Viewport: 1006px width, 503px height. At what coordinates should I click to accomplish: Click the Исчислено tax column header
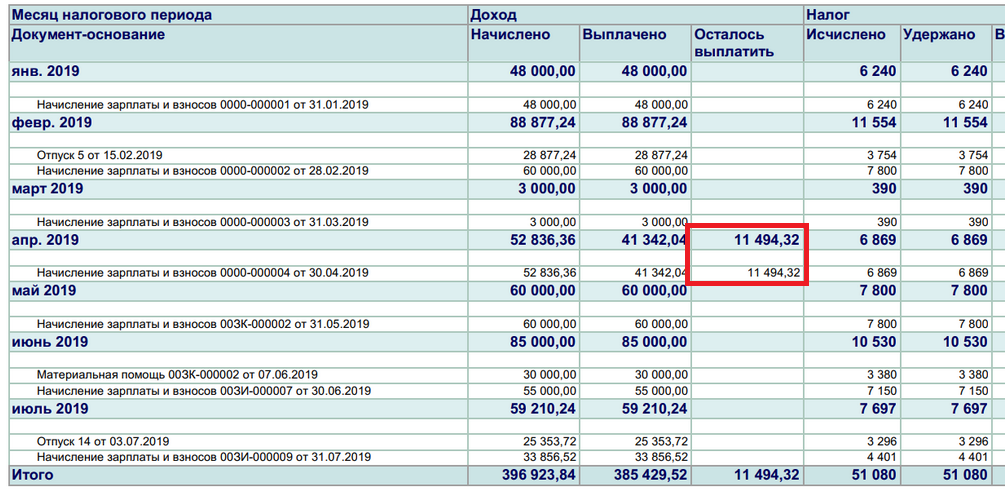coord(846,35)
